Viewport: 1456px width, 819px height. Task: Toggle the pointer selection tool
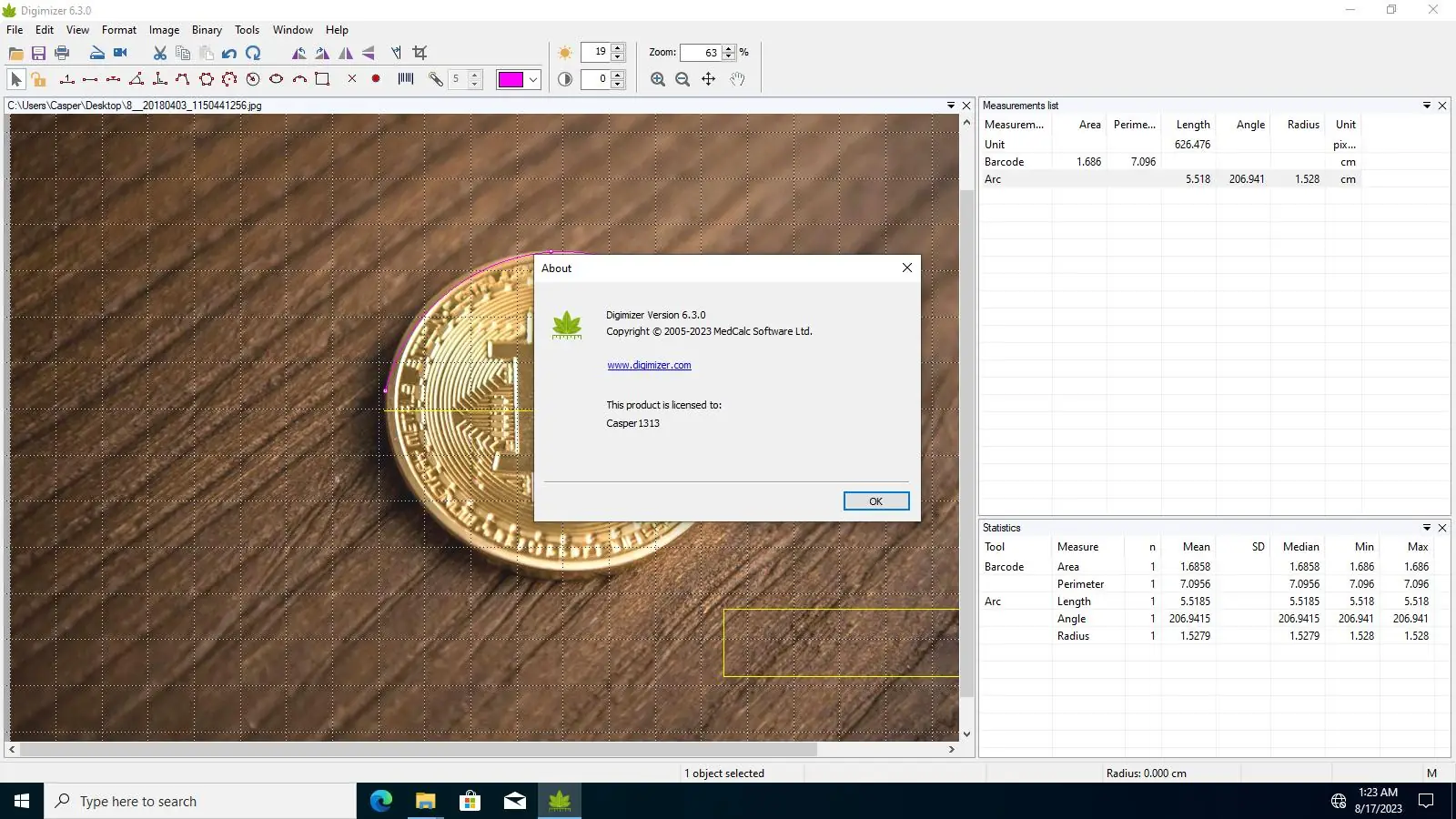tap(15, 79)
